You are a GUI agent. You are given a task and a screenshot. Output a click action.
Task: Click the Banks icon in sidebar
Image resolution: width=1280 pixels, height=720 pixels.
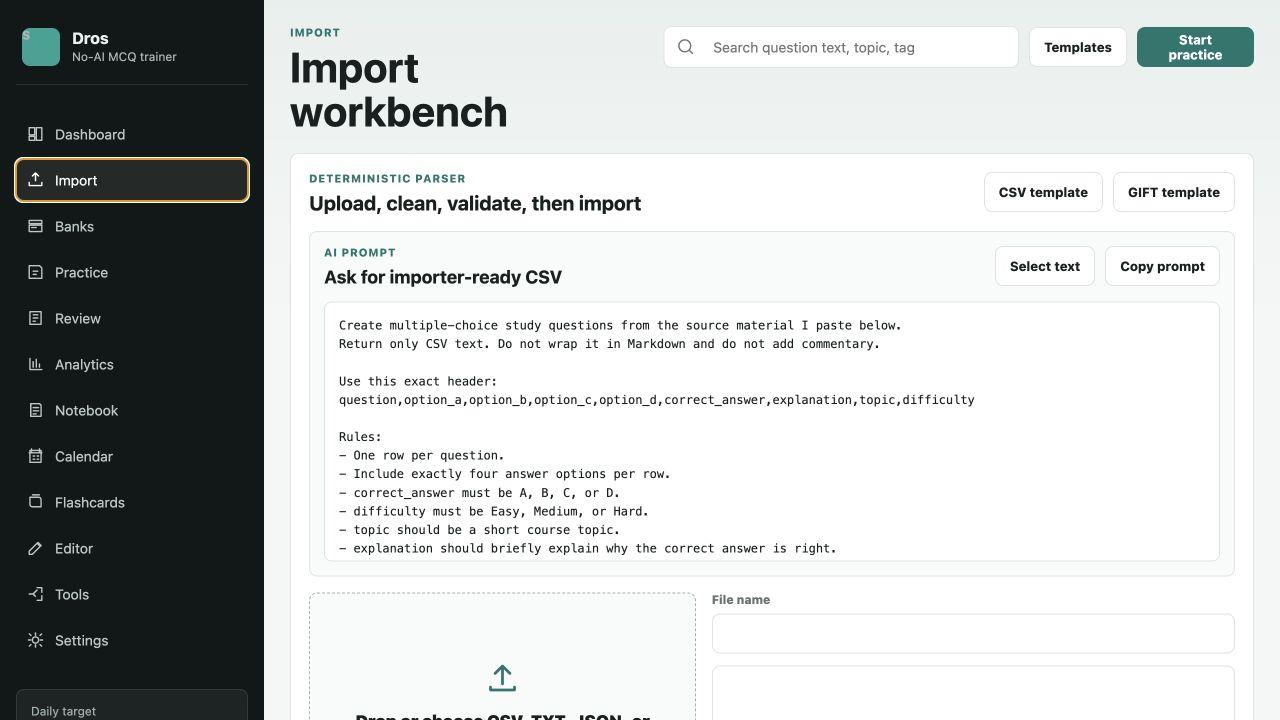coord(35,226)
